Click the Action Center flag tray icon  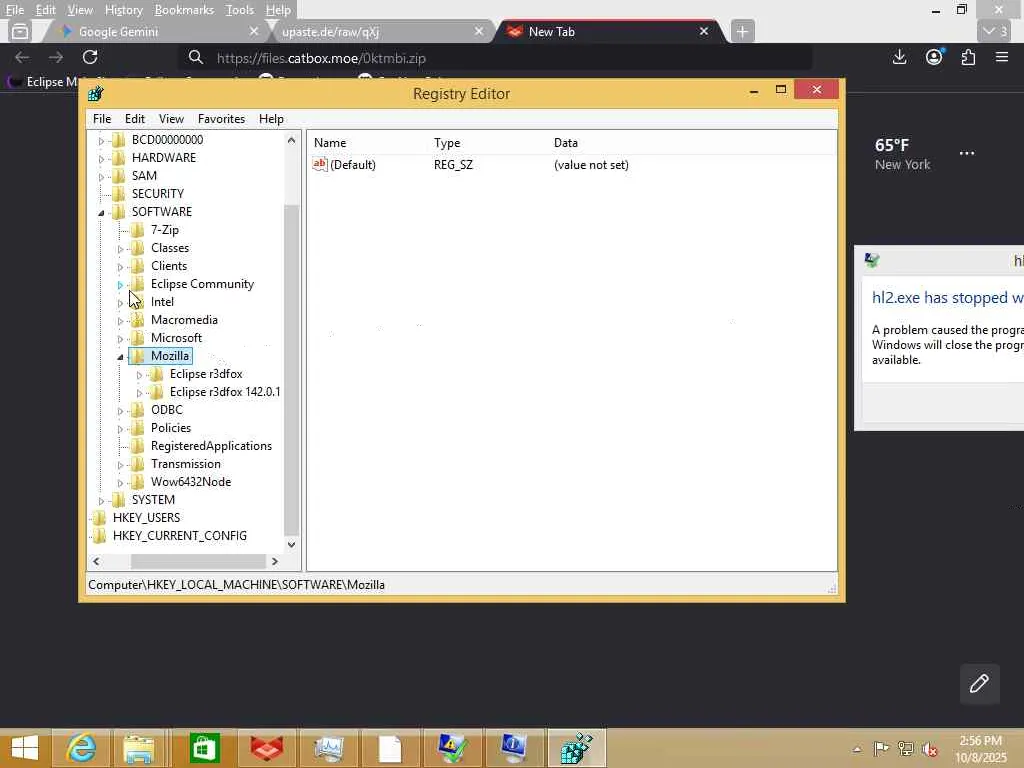tap(880, 749)
